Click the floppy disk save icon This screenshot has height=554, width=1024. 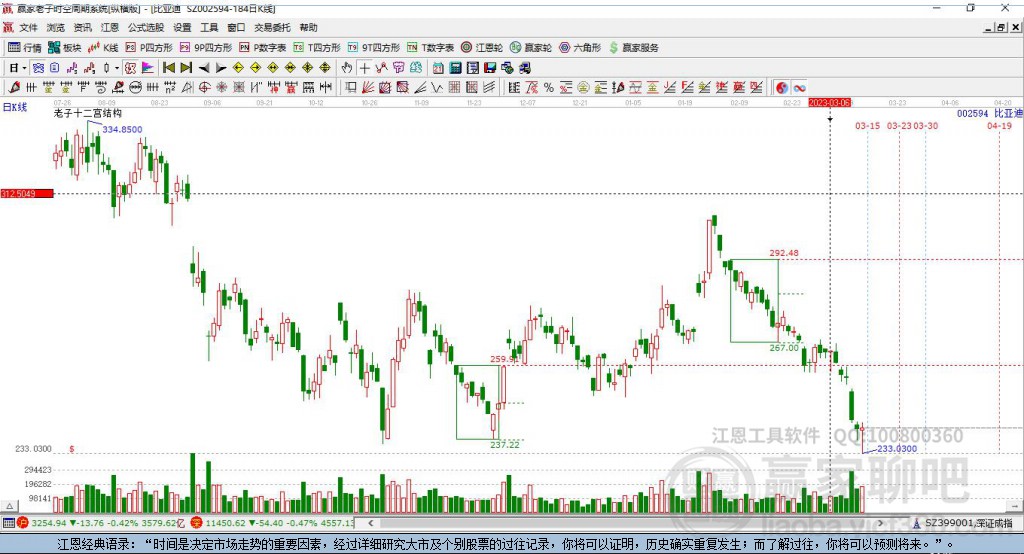[490, 68]
